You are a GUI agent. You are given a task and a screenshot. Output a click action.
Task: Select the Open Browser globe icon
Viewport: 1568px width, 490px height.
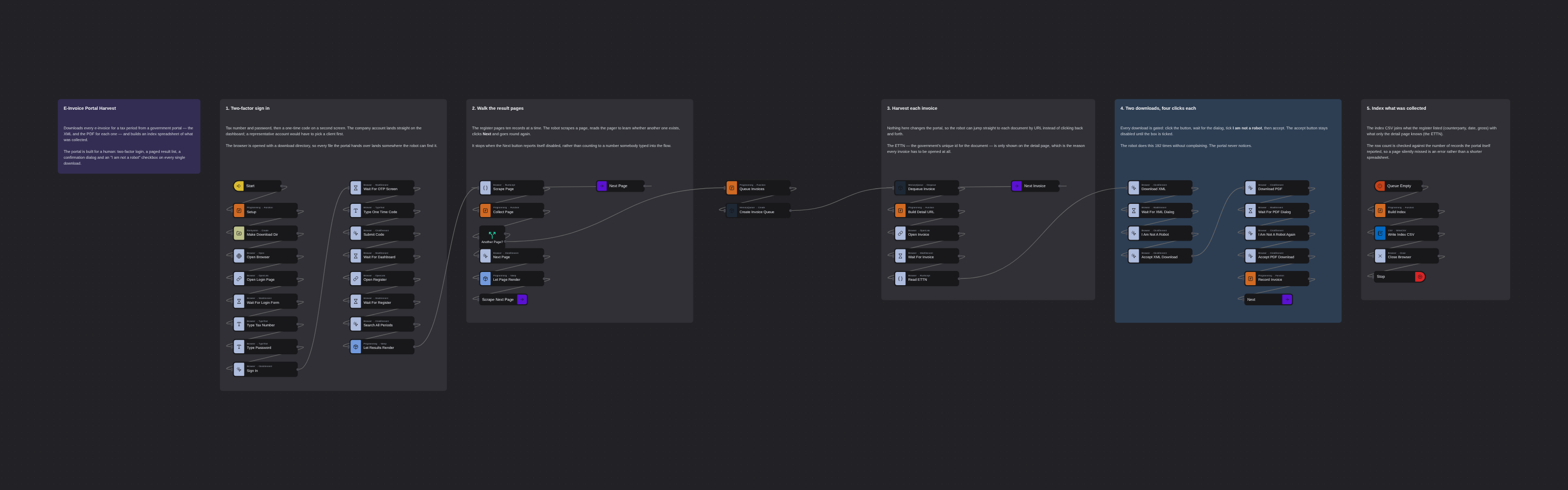pyautogui.click(x=239, y=256)
